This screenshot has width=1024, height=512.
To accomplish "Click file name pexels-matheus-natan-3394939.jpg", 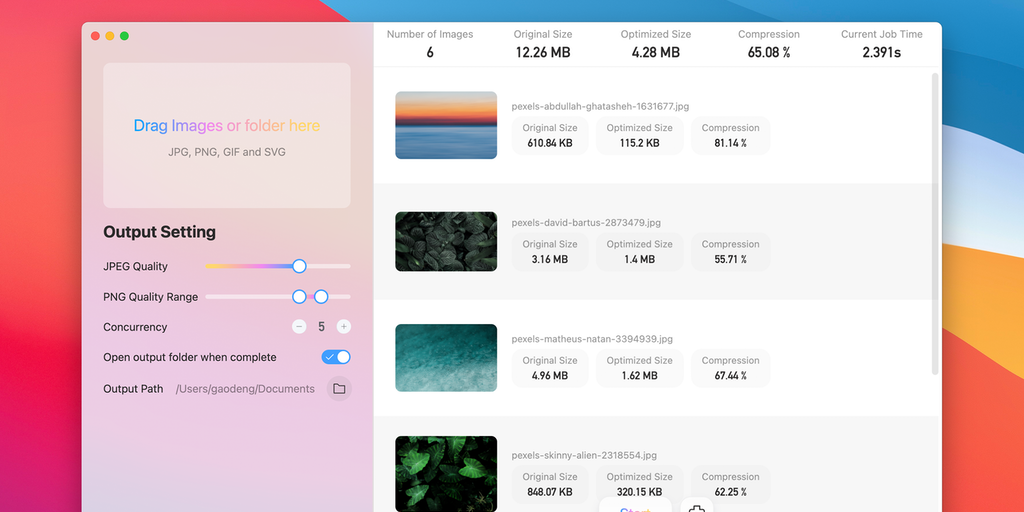I will click(x=592, y=338).
